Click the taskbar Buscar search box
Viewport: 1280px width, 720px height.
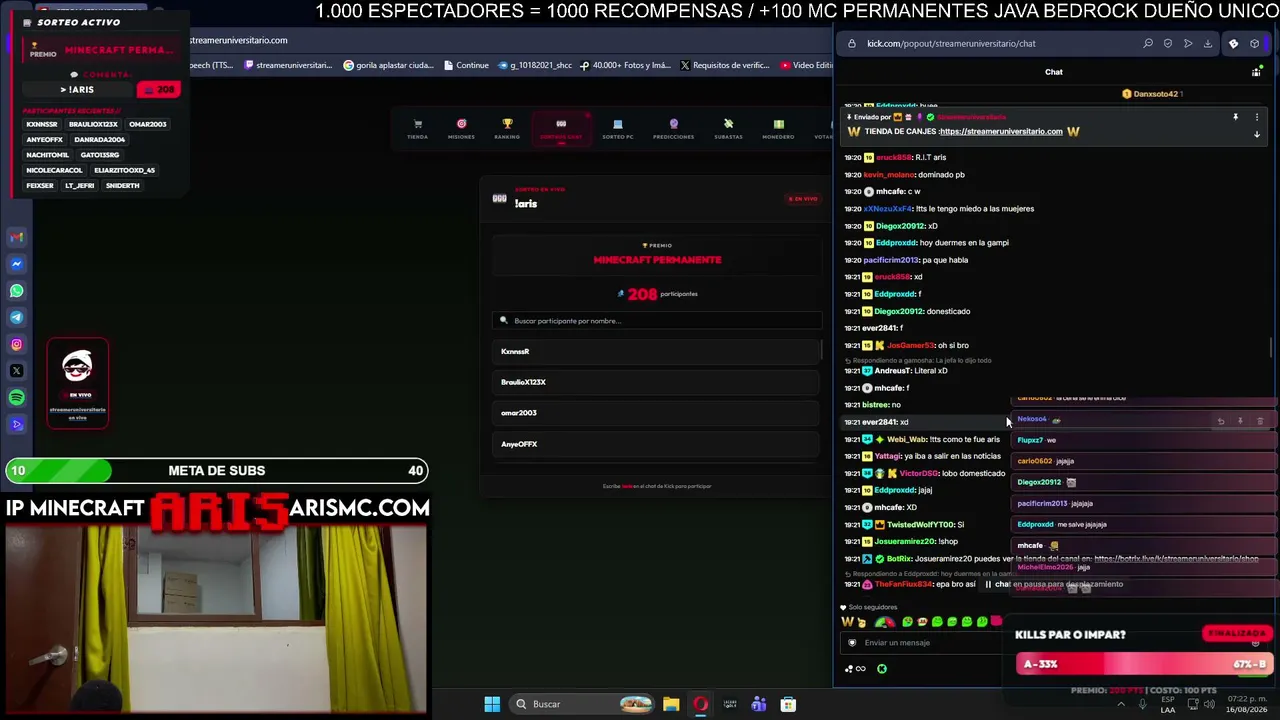point(584,704)
